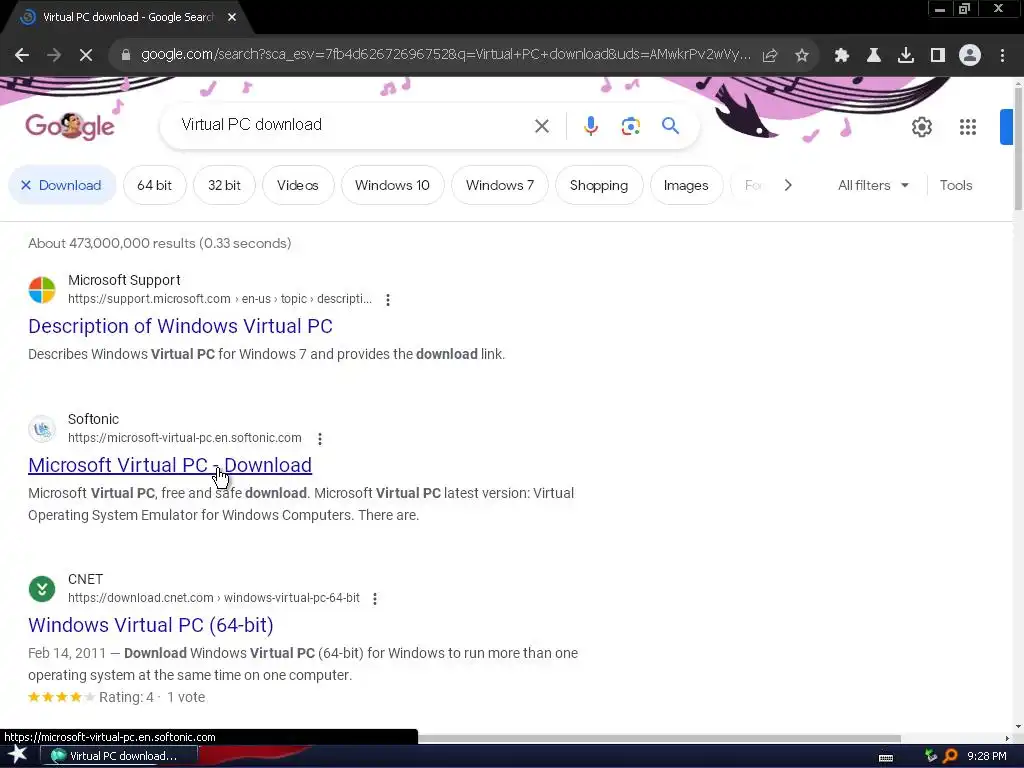The height and width of the screenshot is (768, 1024).
Task: Click the keyboard icon in system tray
Action: [x=886, y=758]
